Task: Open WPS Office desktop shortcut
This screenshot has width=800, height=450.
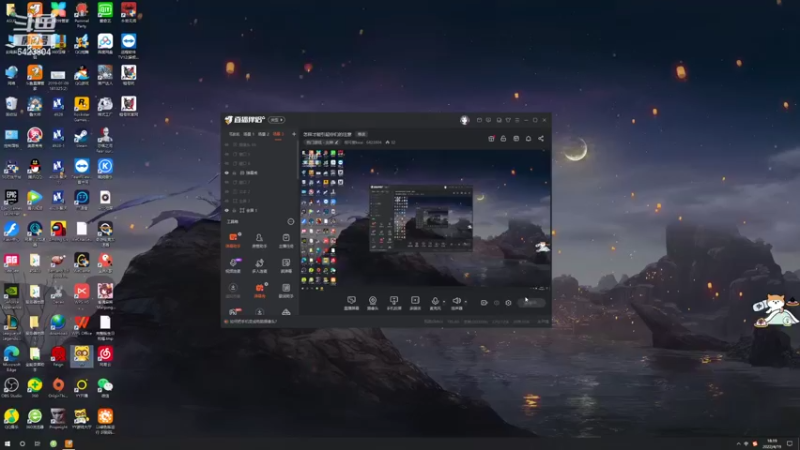Action: coord(82,325)
